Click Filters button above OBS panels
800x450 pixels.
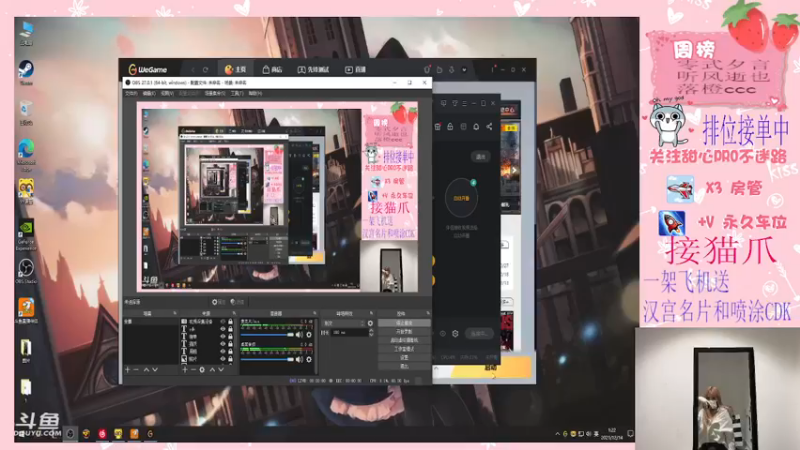pyautogui.click(x=237, y=302)
